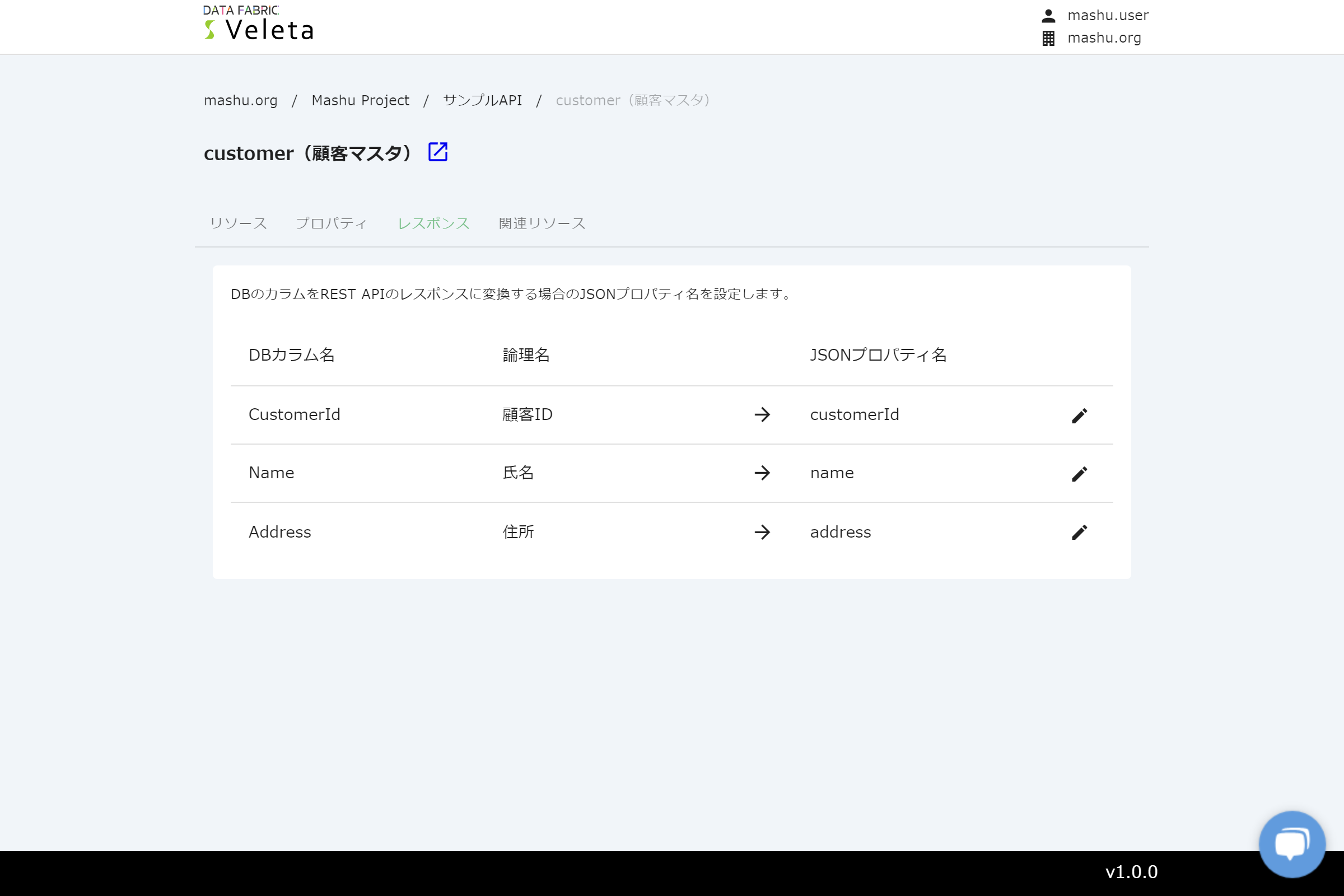The image size is (1344, 896).
Task: Click the Name column row cell
Action: [272, 473]
